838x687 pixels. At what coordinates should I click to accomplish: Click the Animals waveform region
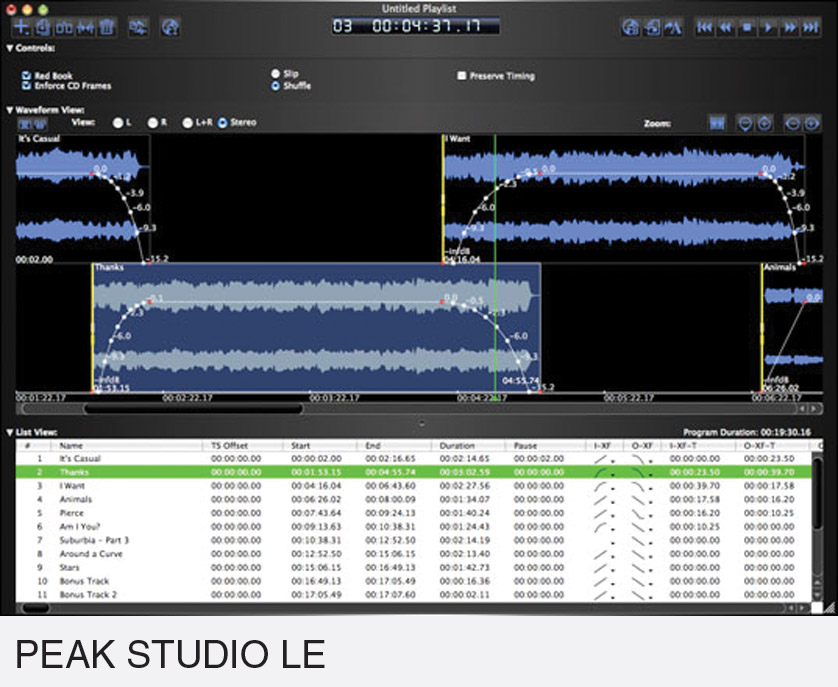tap(793, 328)
